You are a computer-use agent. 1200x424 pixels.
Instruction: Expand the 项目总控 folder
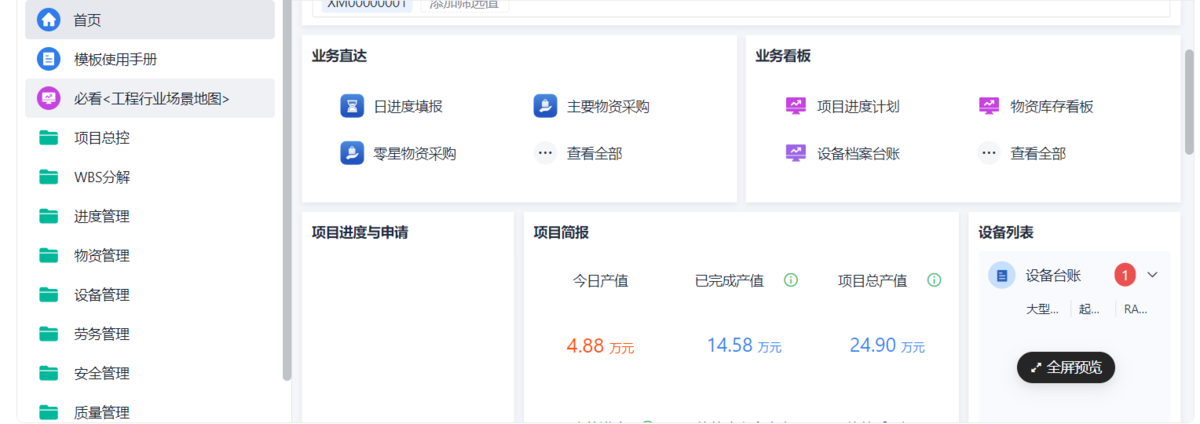pyautogui.click(x=150, y=138)
